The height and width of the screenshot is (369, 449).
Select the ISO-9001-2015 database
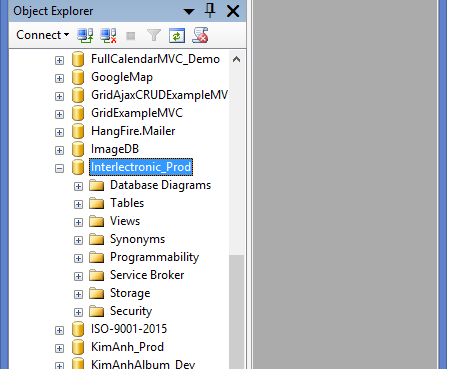click(129, 329)
